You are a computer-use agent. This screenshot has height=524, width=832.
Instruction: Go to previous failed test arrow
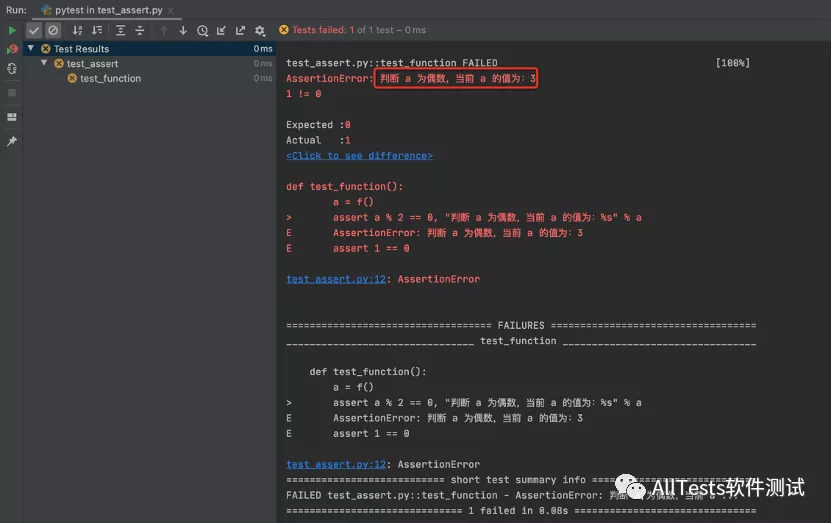[x=164, y=30]
